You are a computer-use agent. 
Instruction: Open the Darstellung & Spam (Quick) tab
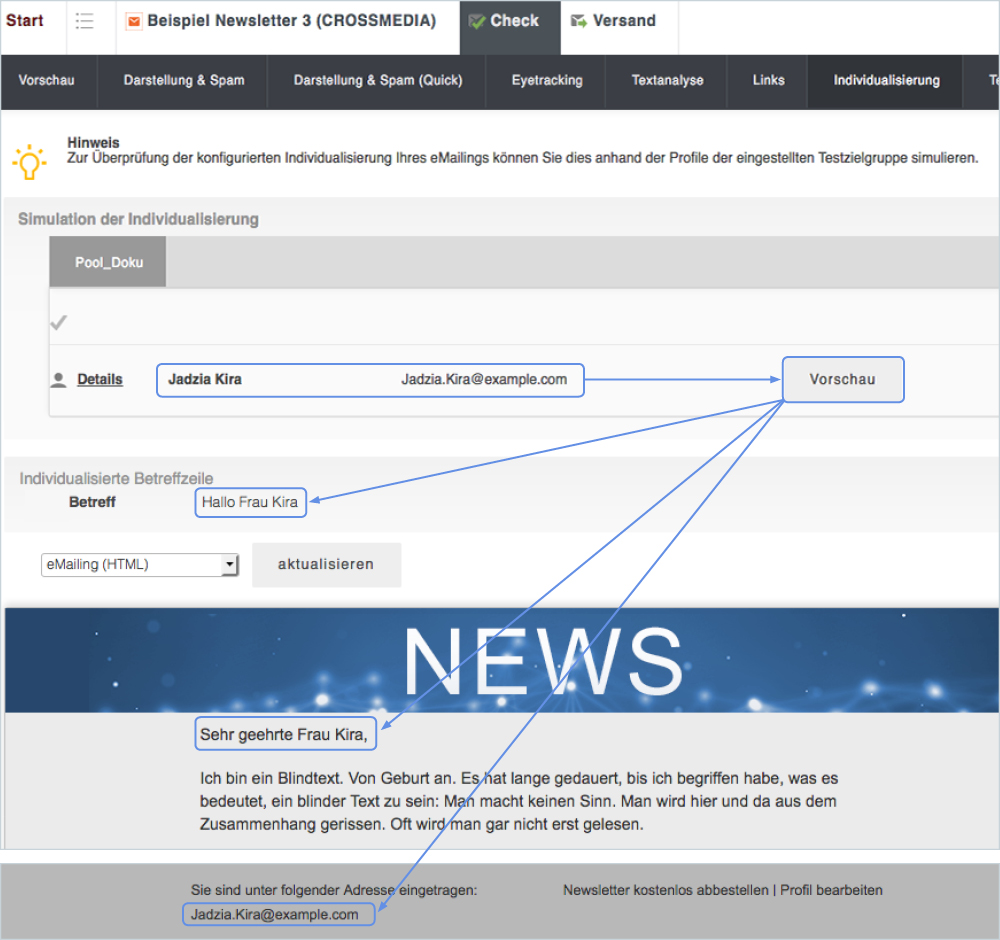coord(378,81)
